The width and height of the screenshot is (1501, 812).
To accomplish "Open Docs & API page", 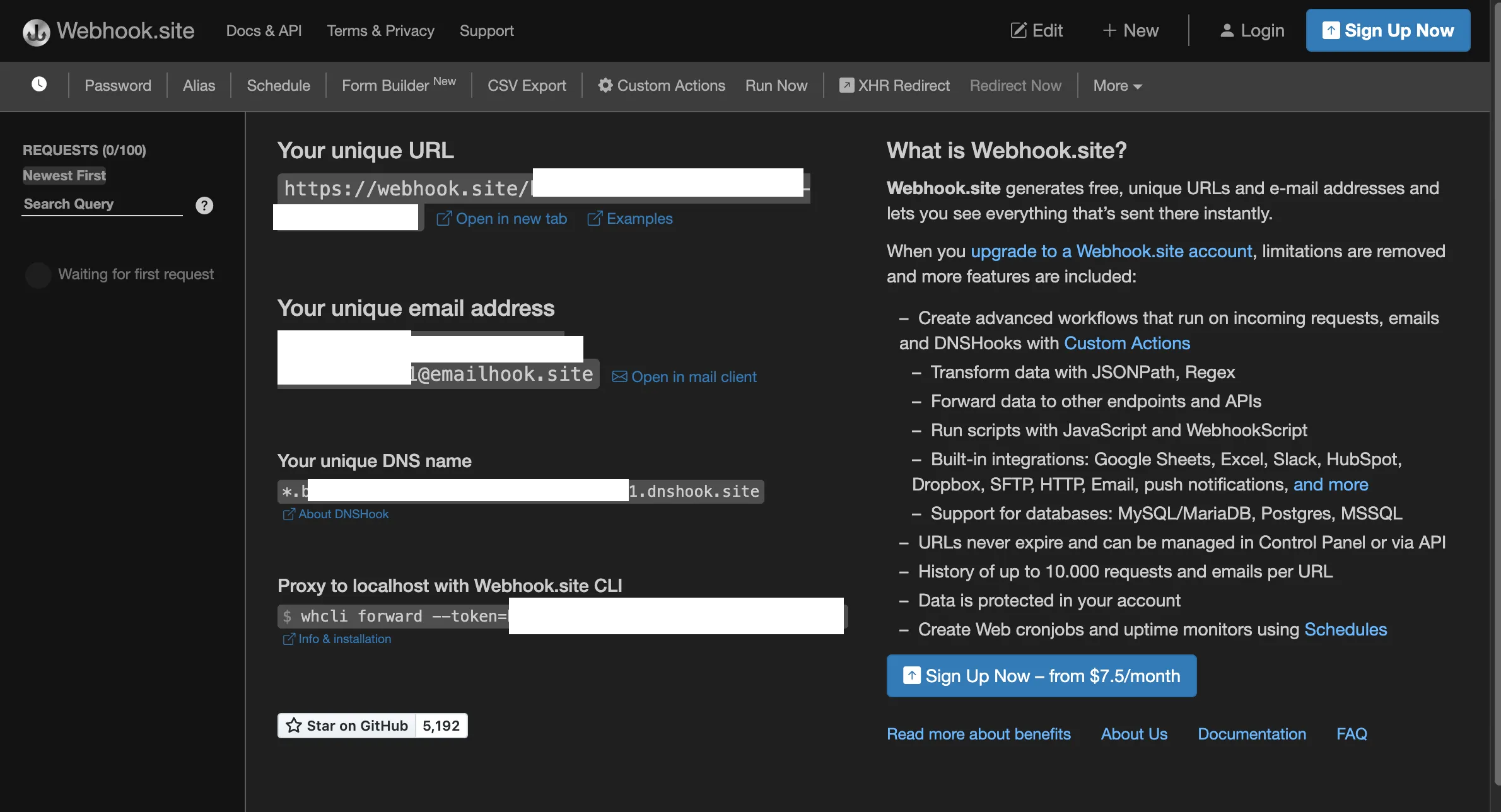I will click(x=264, y=31).
